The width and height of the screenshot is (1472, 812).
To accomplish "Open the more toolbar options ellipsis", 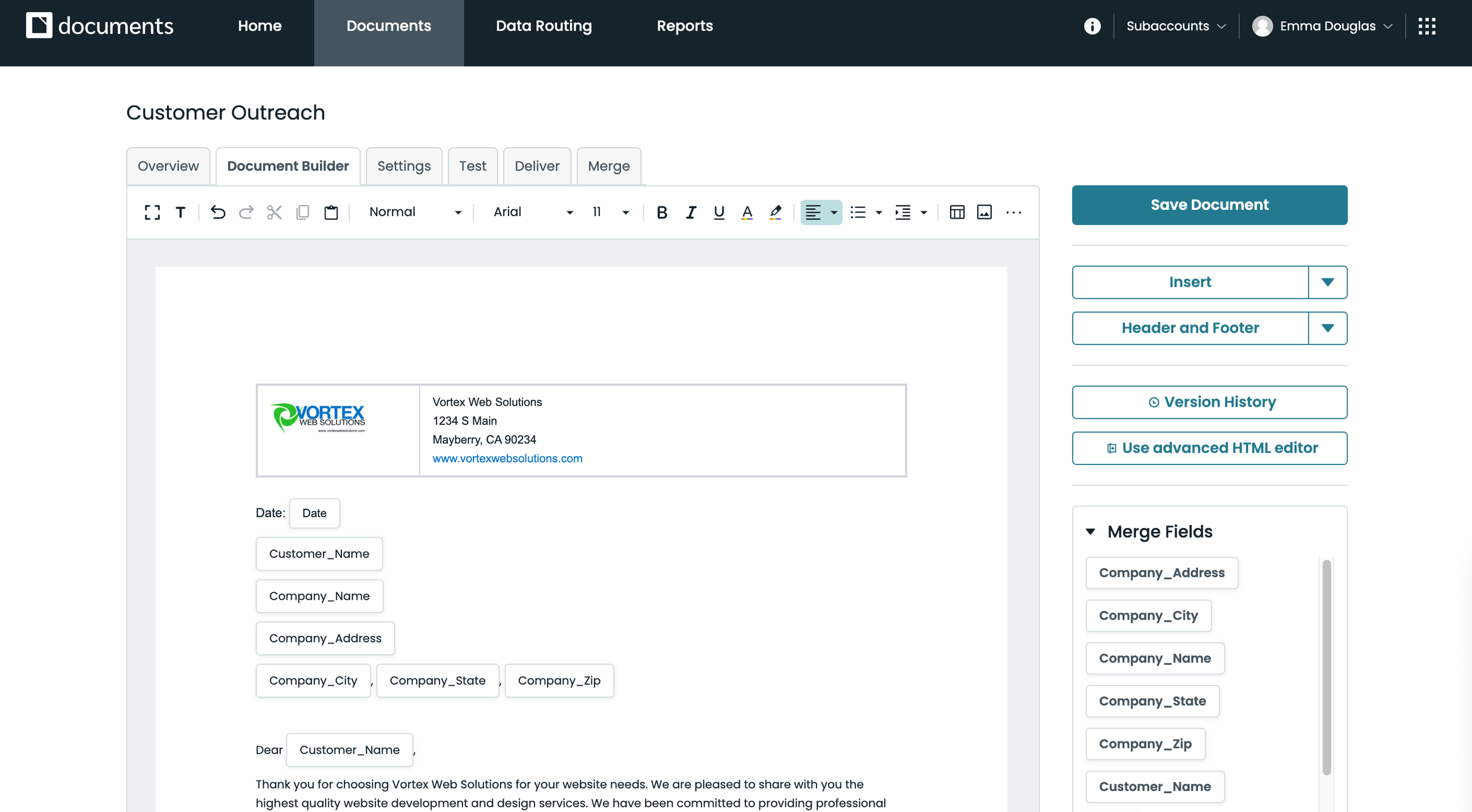I will click(x=1014, y=212).
